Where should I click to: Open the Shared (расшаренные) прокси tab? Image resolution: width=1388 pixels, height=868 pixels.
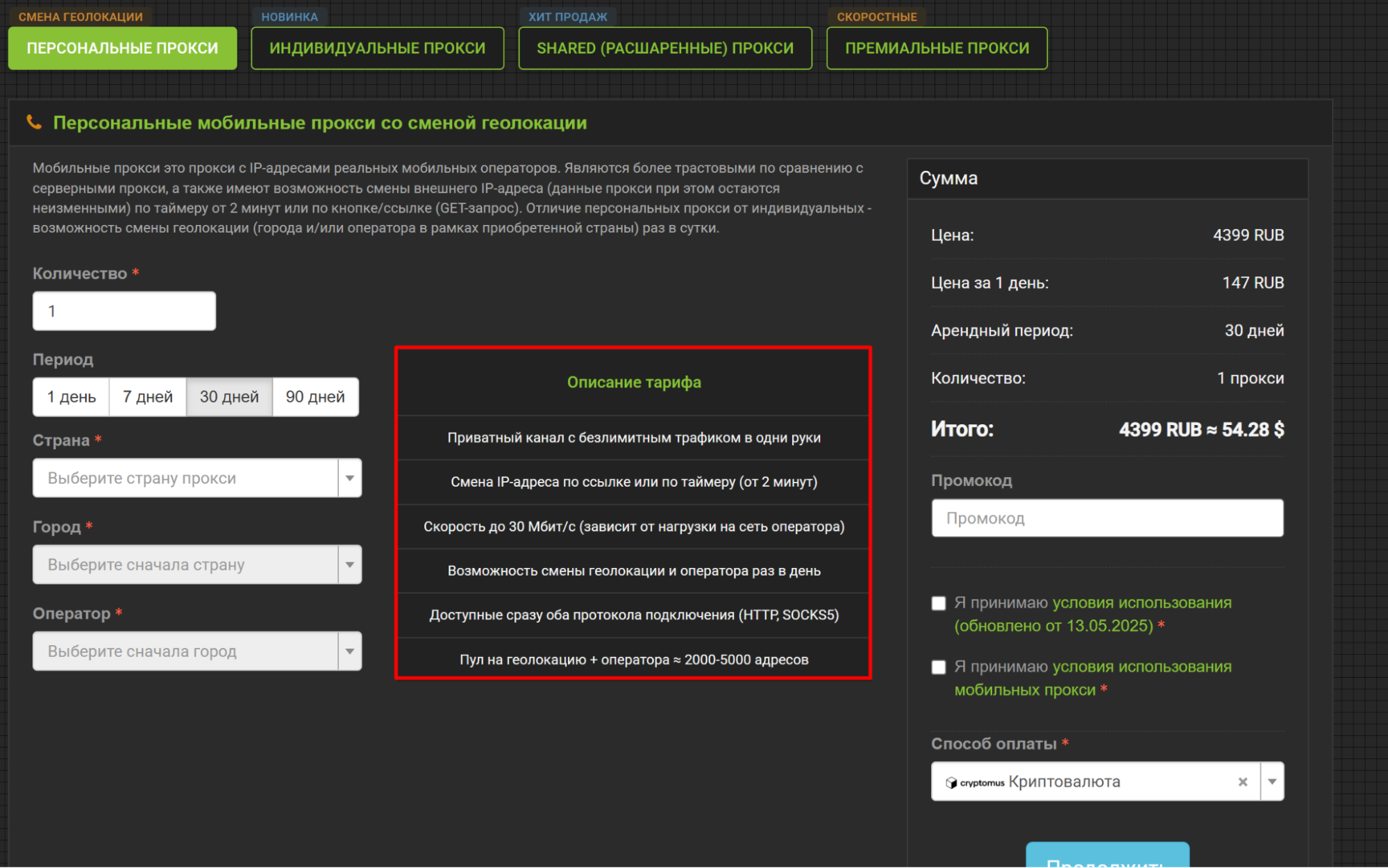pos(664,48)
